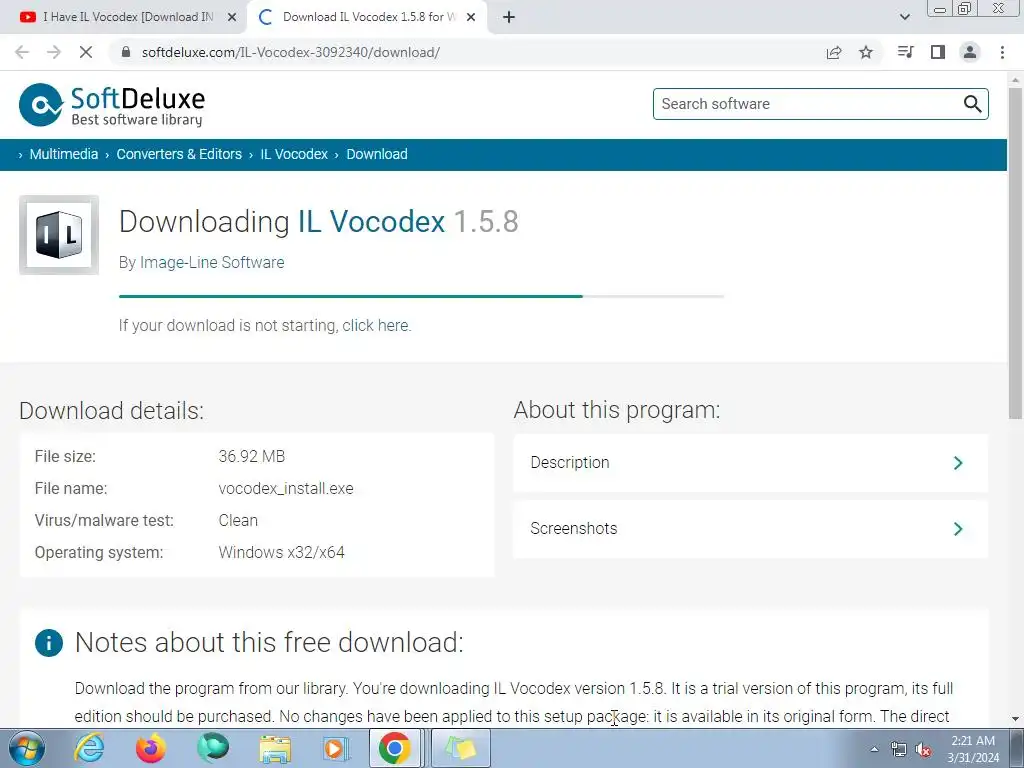Select the file name vocodex_install.exe
Image resolution: width=1024 pixels, height=768 pixels.
click(286, 488)
